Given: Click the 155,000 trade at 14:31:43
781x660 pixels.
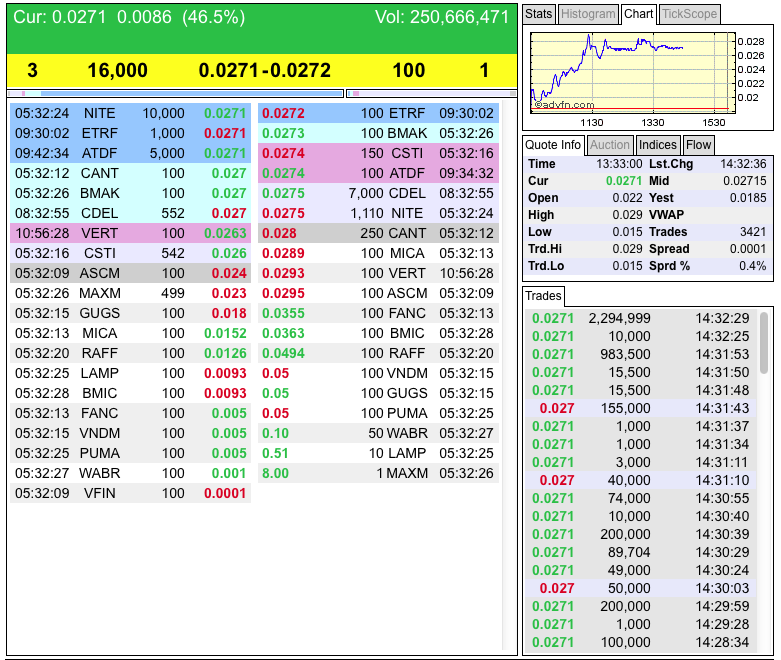Looking at the screenshot, I should 641,408.
